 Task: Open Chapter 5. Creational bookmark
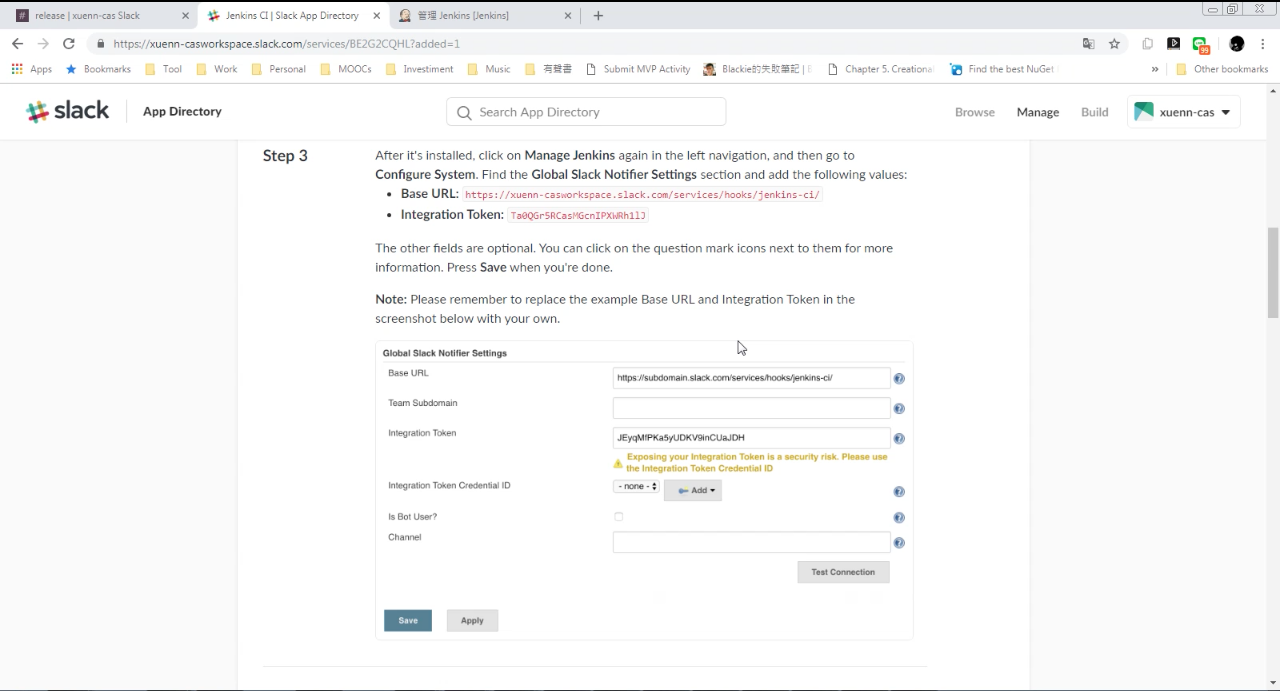880,69
